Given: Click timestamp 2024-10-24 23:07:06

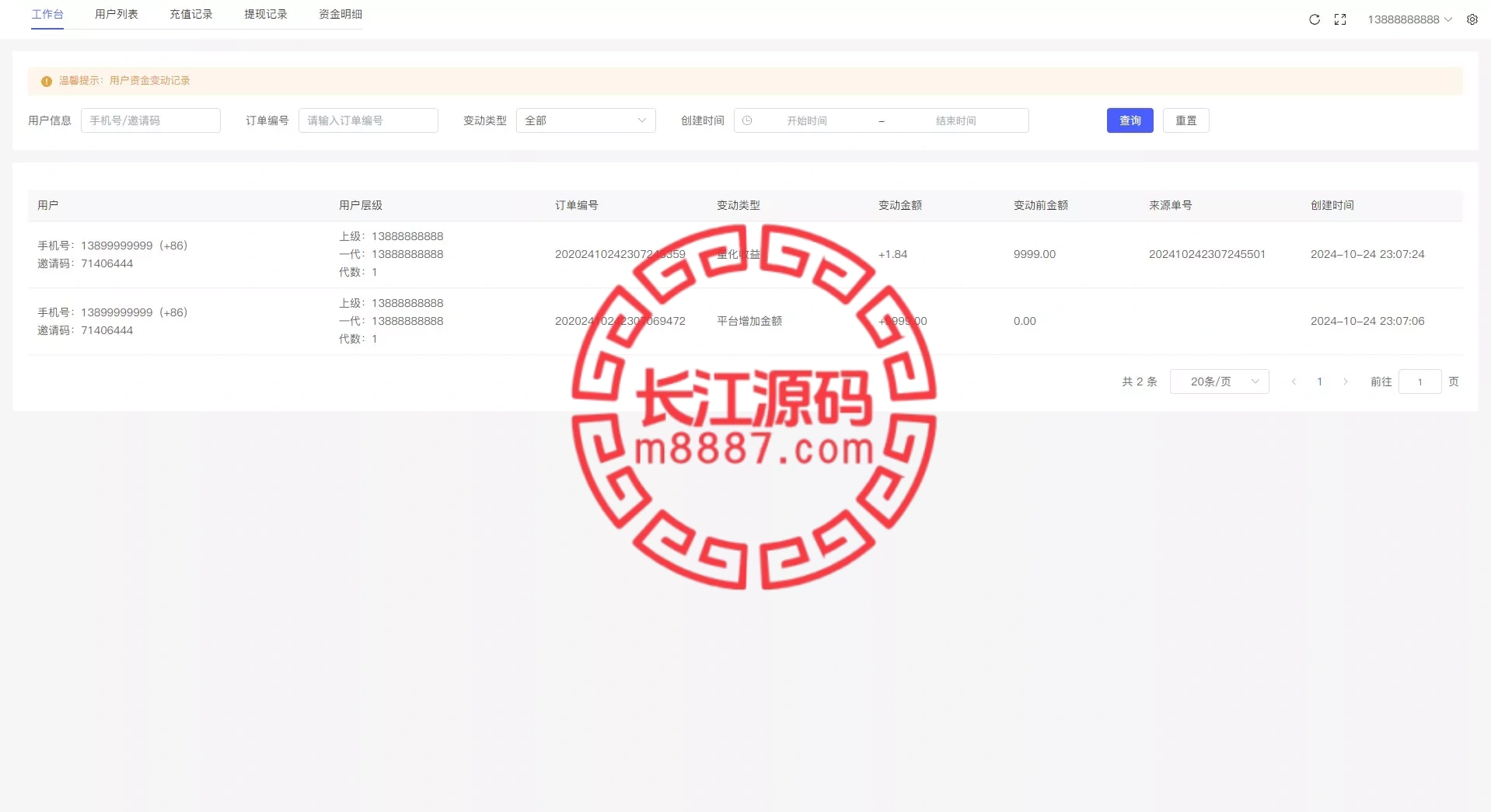Looking at the screenshot, I should 1367,321.
